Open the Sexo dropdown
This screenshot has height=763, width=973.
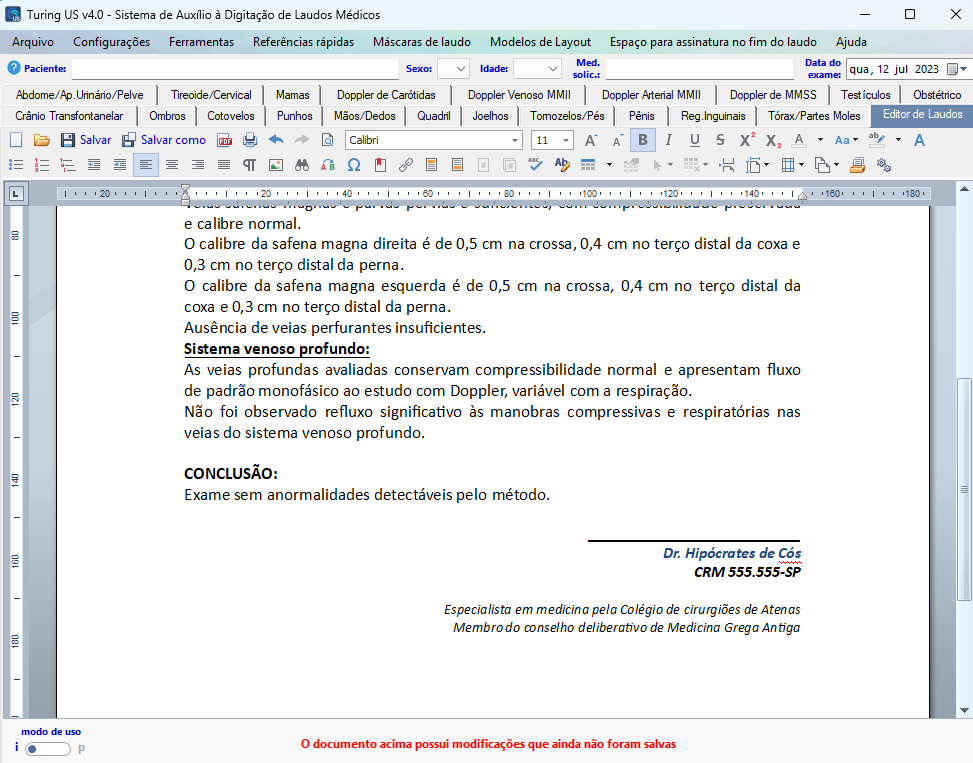453,69
